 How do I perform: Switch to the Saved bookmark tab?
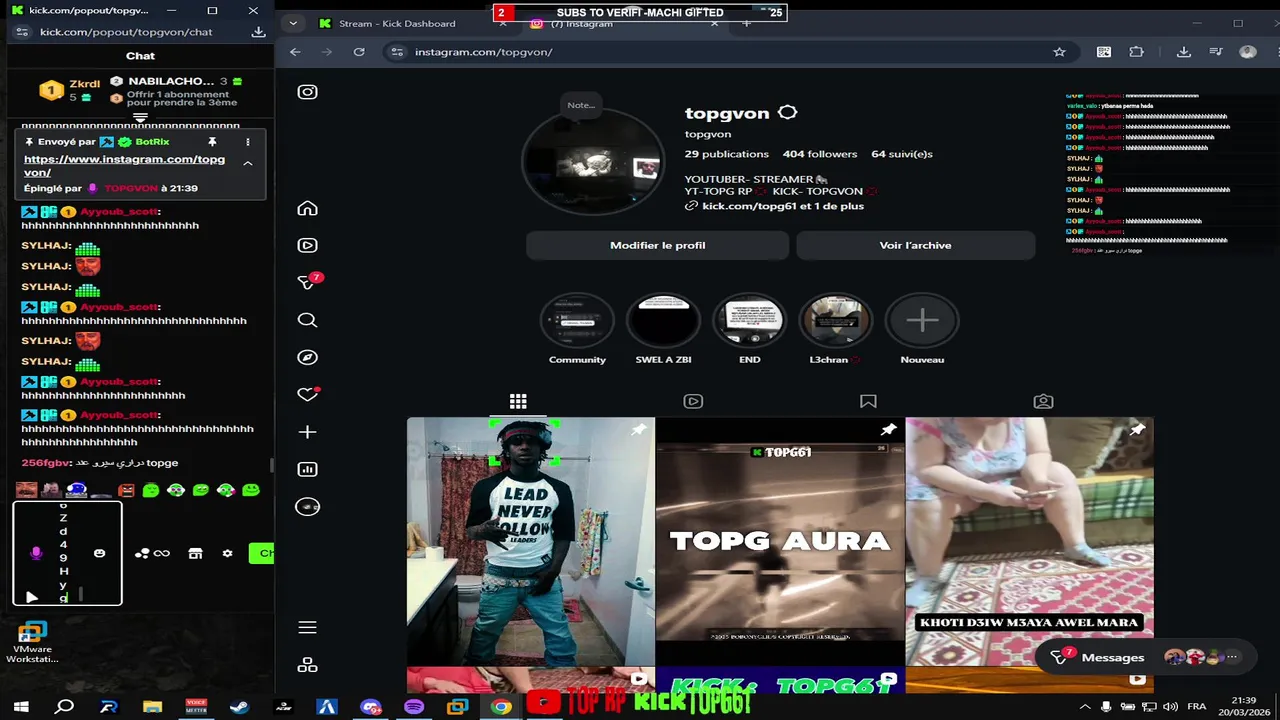[868, 401]
